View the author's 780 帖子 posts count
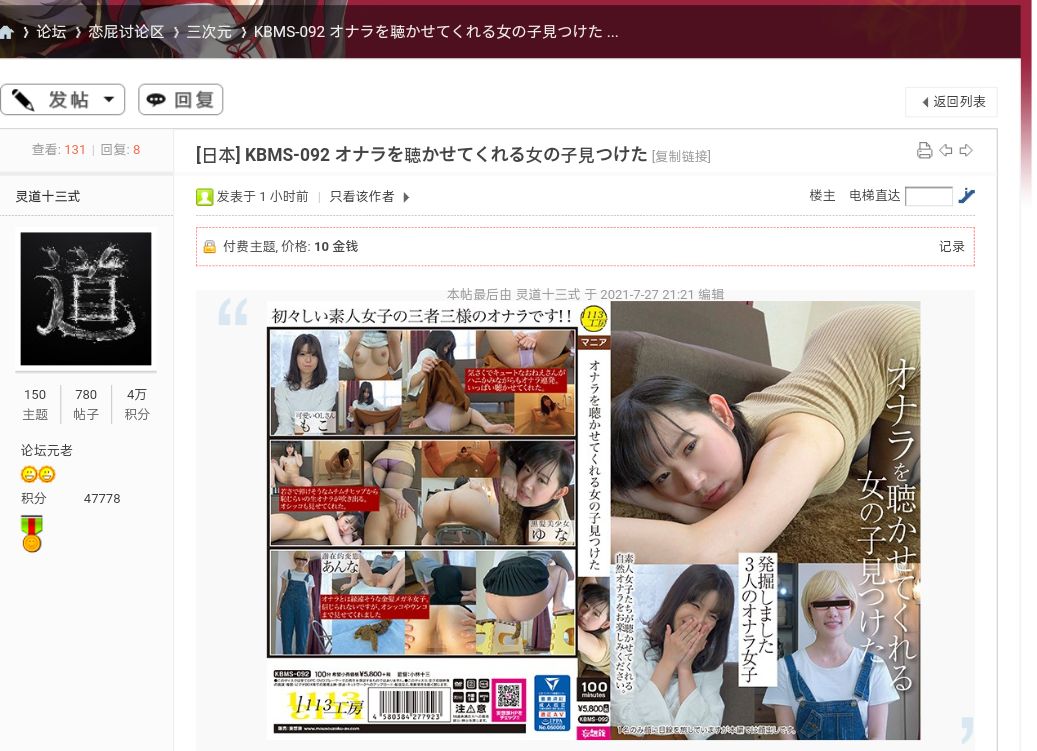Viewport: 1037px width, 751px height. click(x=86, y=404)
